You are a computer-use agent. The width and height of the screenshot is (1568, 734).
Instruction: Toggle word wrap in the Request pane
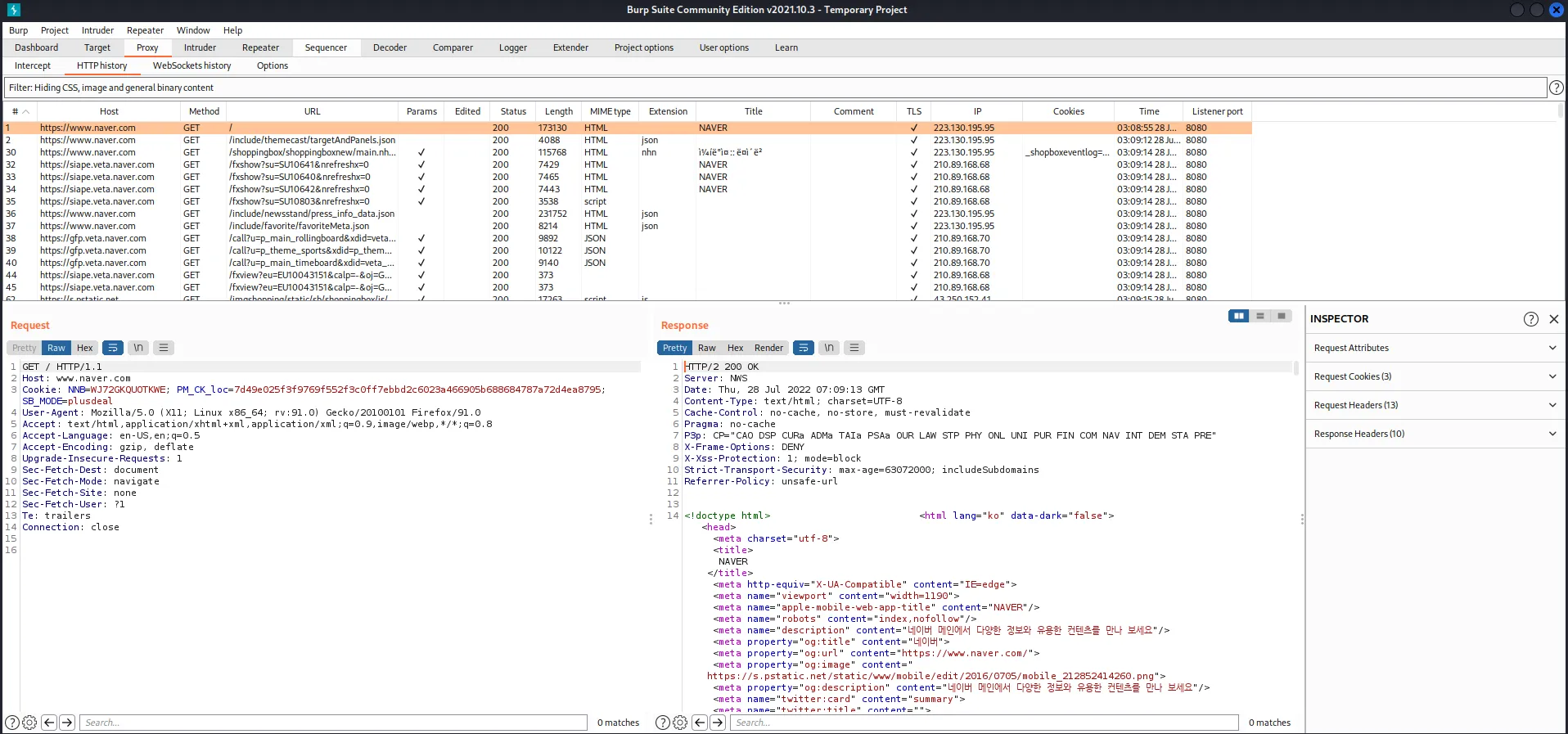[113, 348]
